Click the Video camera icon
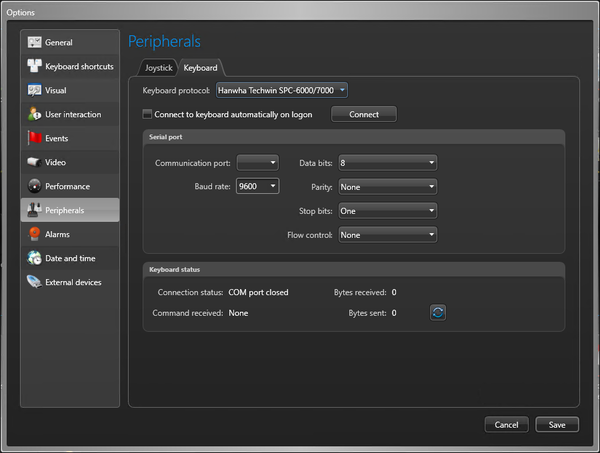The width and height of the screenshot is (600, 453). tap(34, 162)
